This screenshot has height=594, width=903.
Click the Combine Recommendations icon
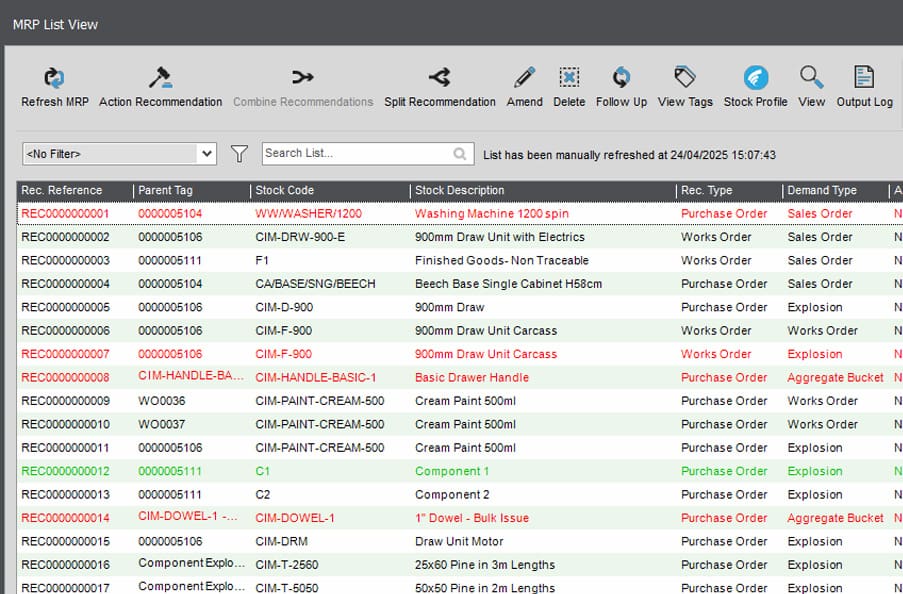(303, 77)
